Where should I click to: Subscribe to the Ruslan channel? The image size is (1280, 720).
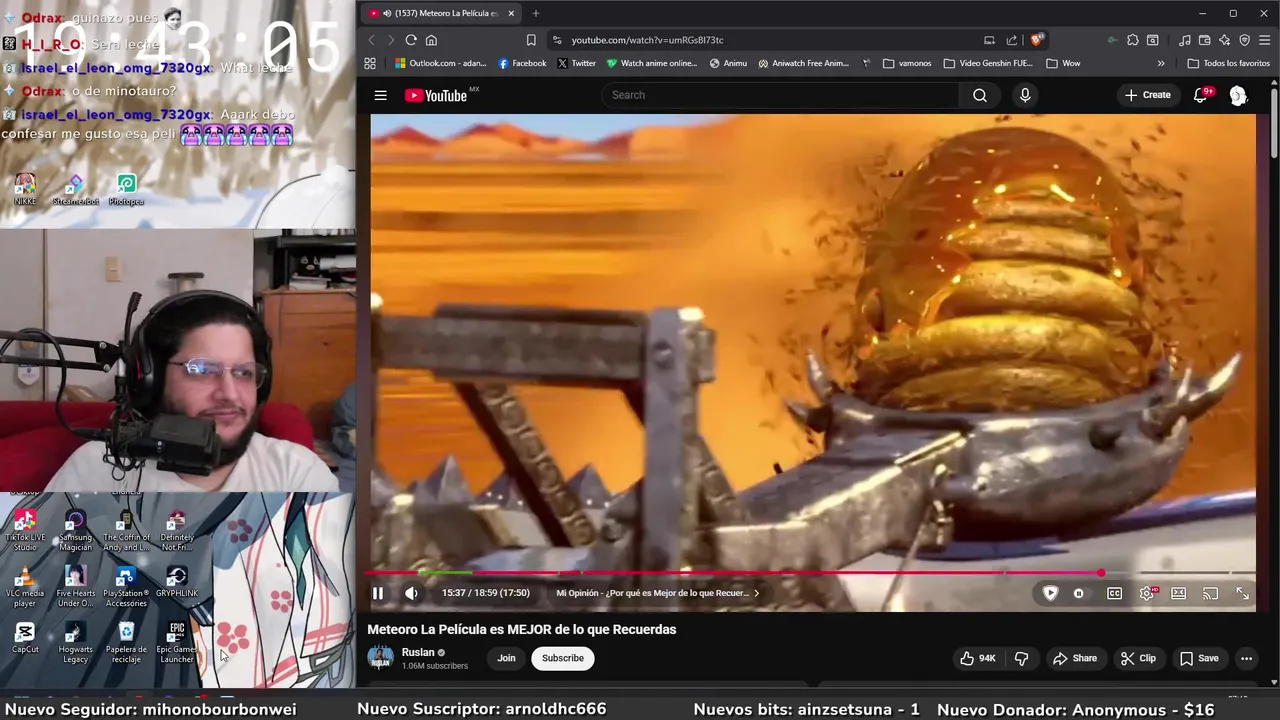pyautogui.click(x=563, y=658)
